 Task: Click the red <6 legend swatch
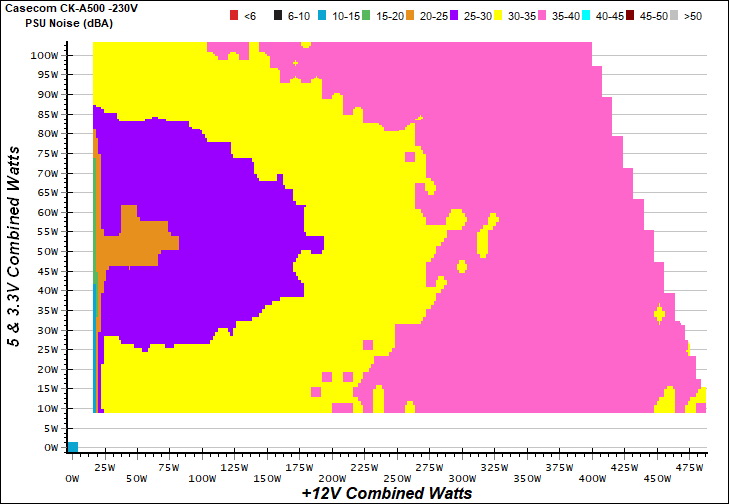(234, 16)
